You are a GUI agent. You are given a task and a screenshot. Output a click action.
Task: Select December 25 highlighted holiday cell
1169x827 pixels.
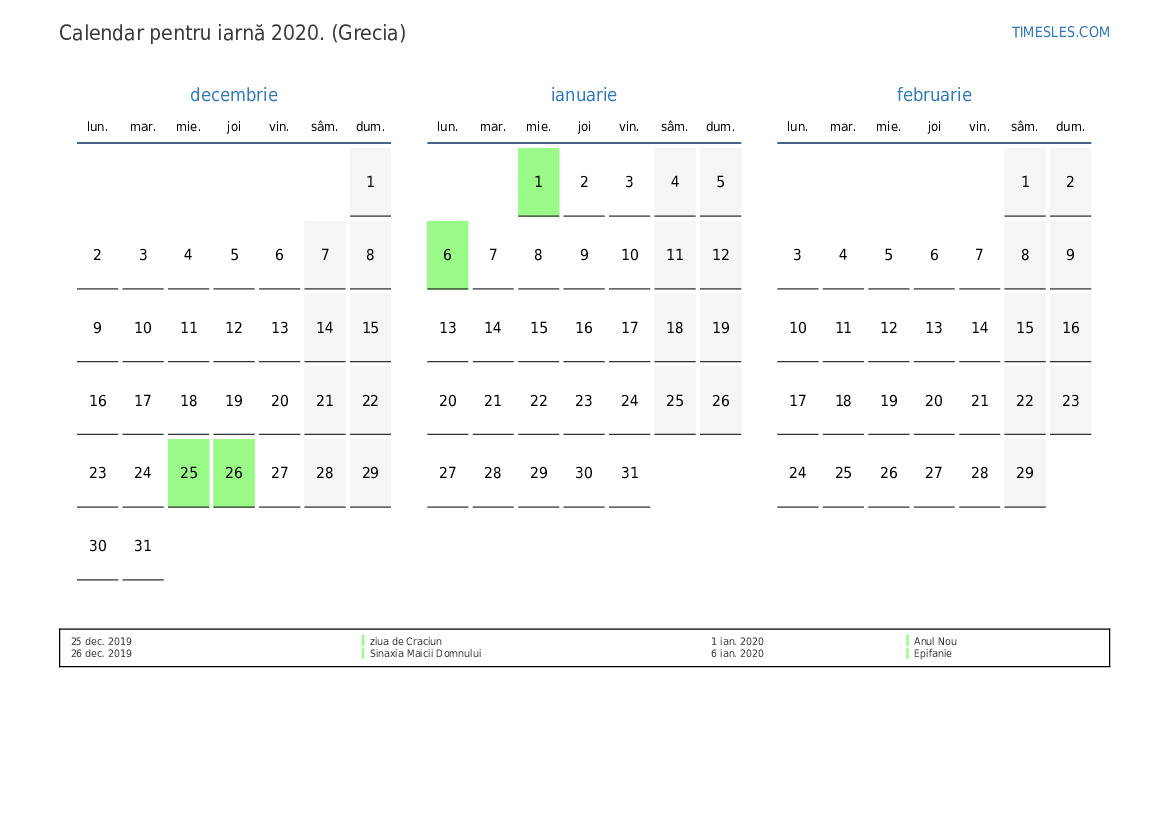(x=189, y=474)
